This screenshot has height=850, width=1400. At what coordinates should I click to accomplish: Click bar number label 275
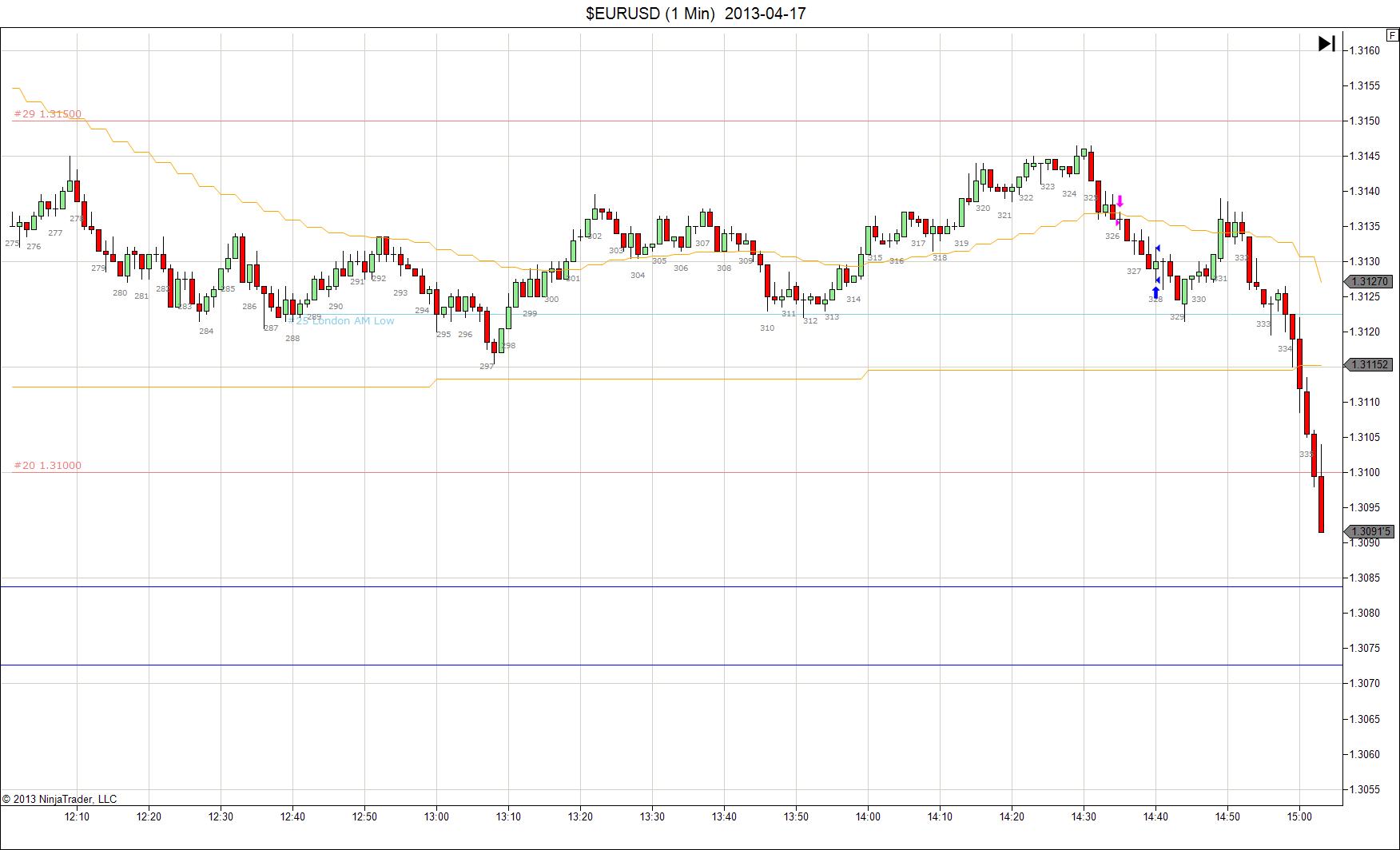[x=12, y=244]
